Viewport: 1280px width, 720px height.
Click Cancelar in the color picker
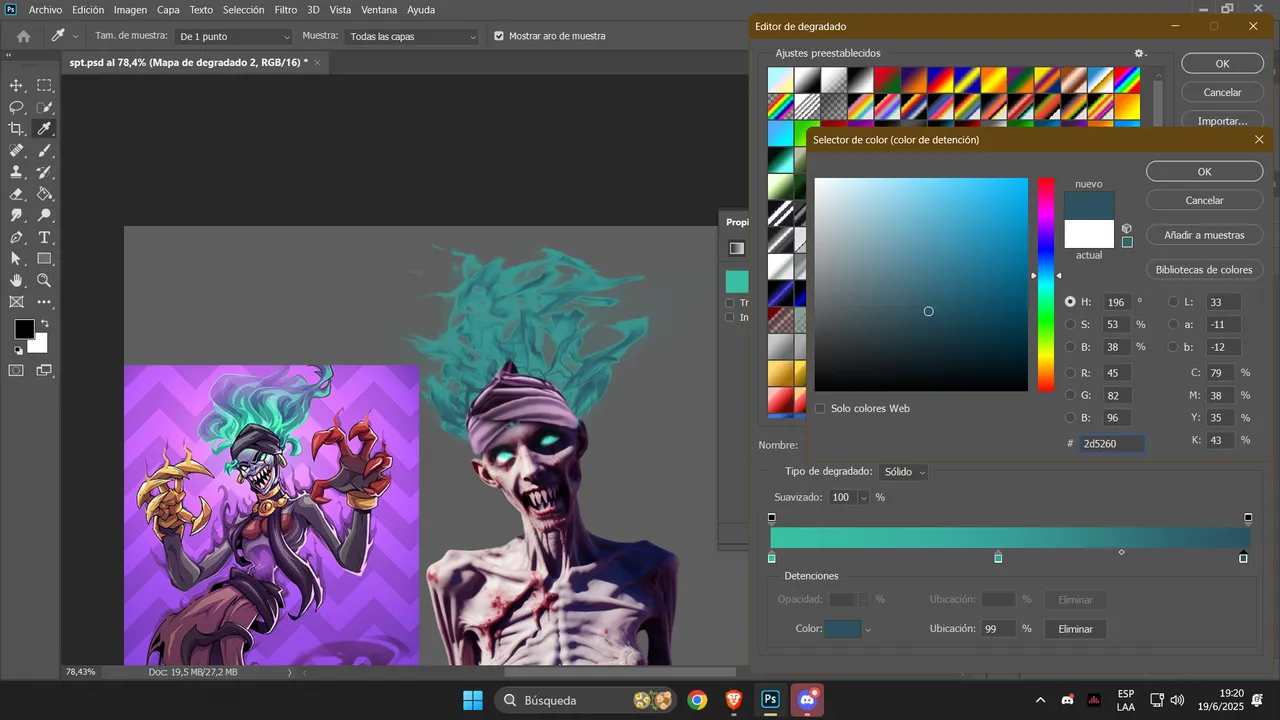1204,200
